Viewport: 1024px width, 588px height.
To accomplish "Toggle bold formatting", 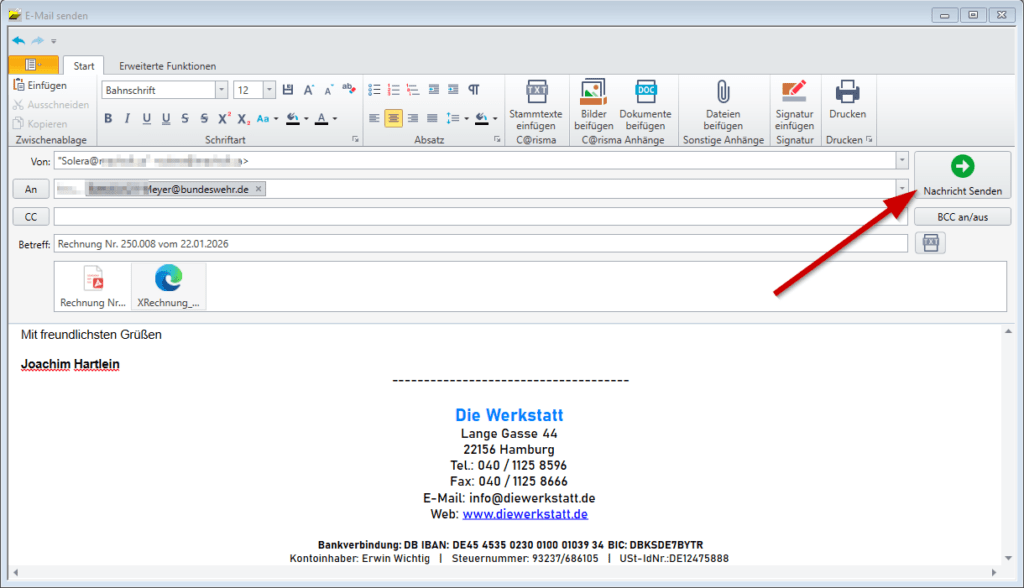I will (x=109, y=118).
